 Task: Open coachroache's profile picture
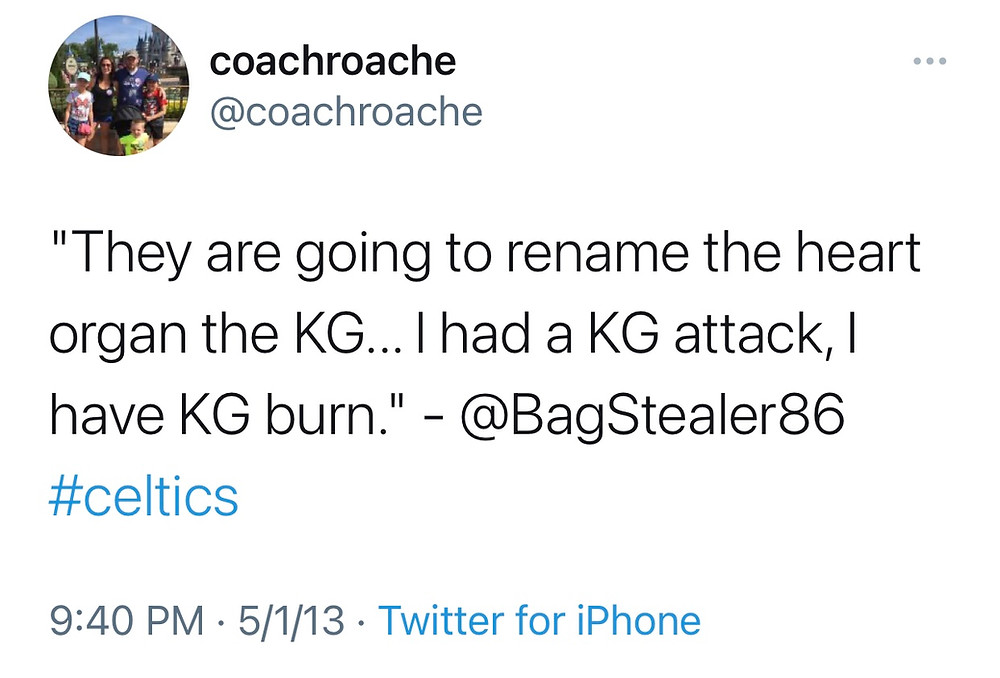click(x=119, y=85)
